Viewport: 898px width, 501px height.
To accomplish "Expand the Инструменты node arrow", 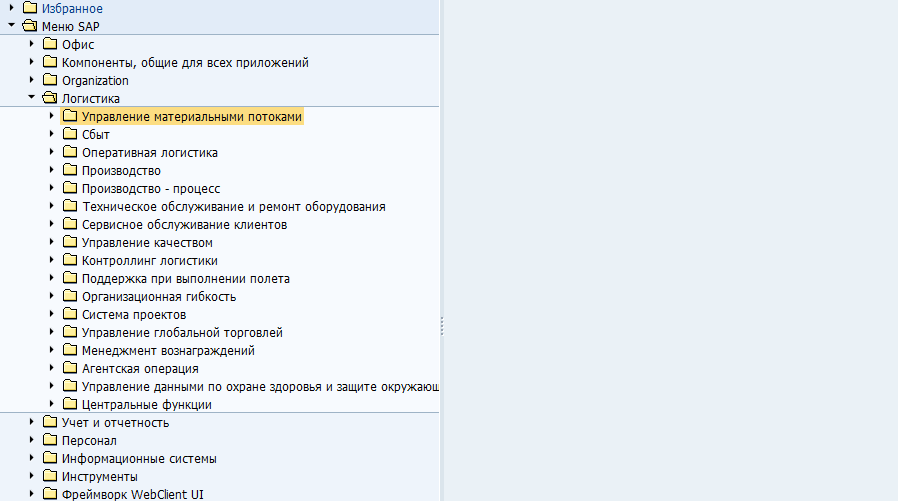I will 31,476.
